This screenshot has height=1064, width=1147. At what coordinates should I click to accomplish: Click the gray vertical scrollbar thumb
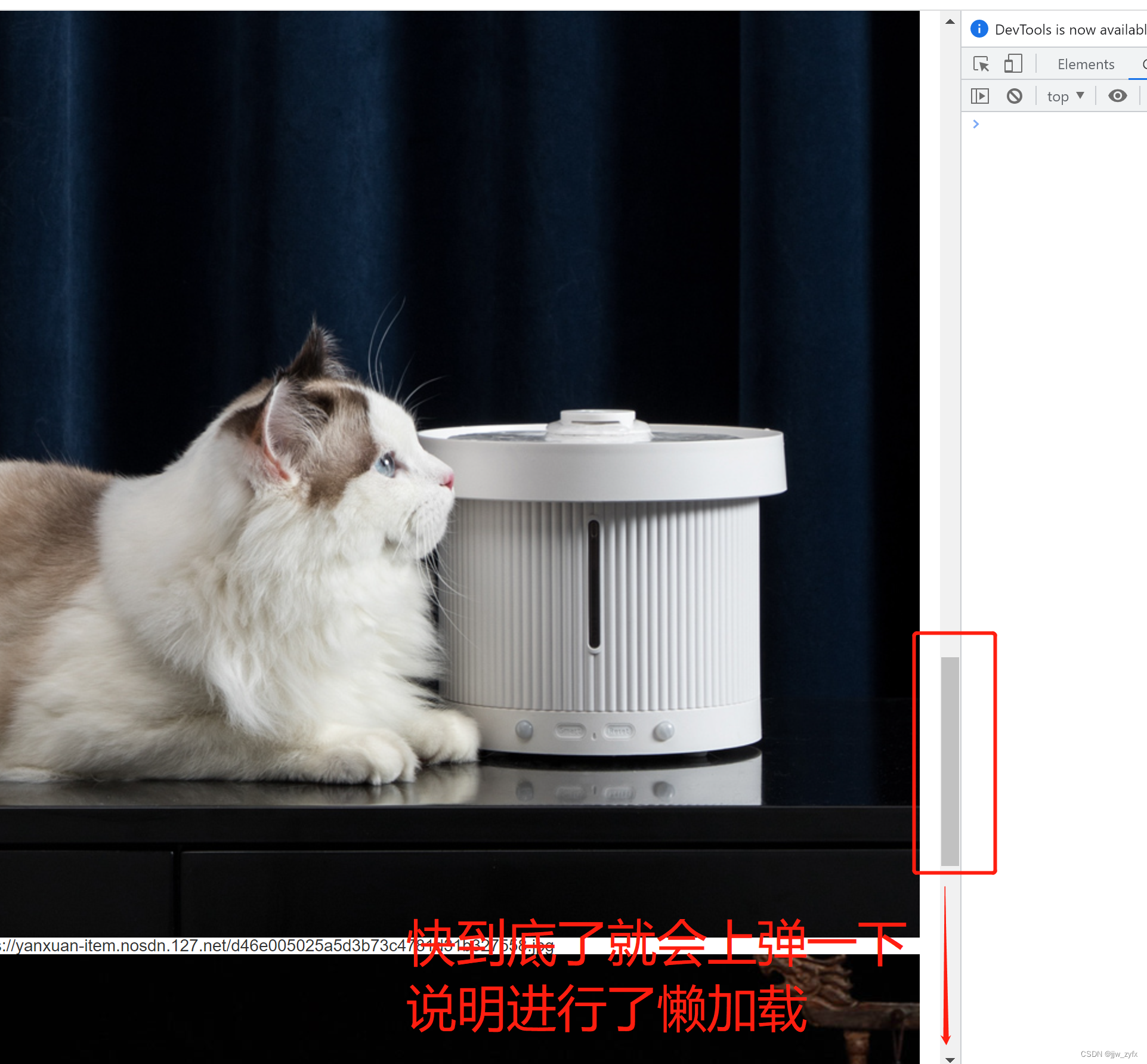coord(950,760)
